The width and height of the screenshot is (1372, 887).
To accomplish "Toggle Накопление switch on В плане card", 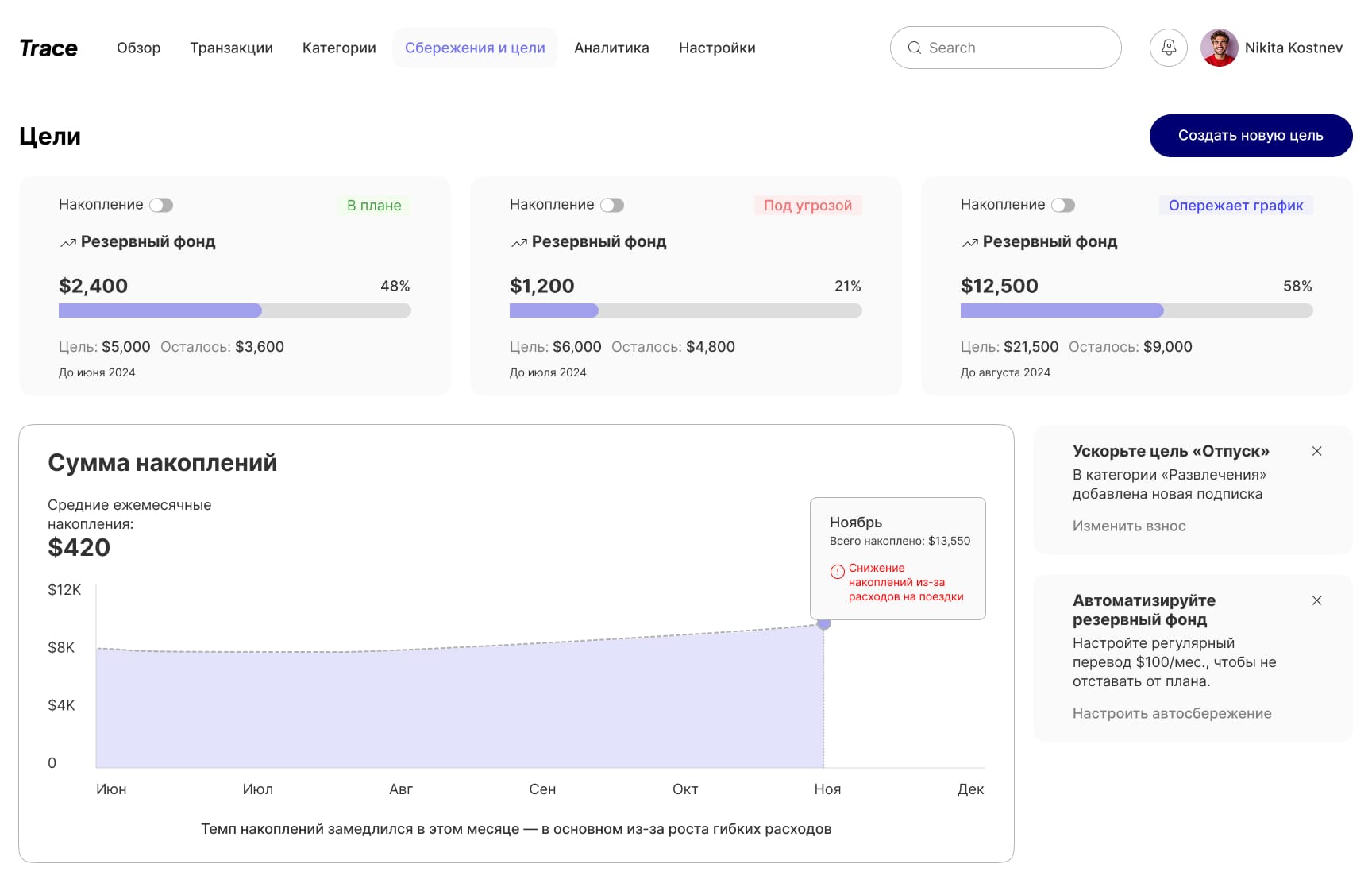I will click(161, 205).
